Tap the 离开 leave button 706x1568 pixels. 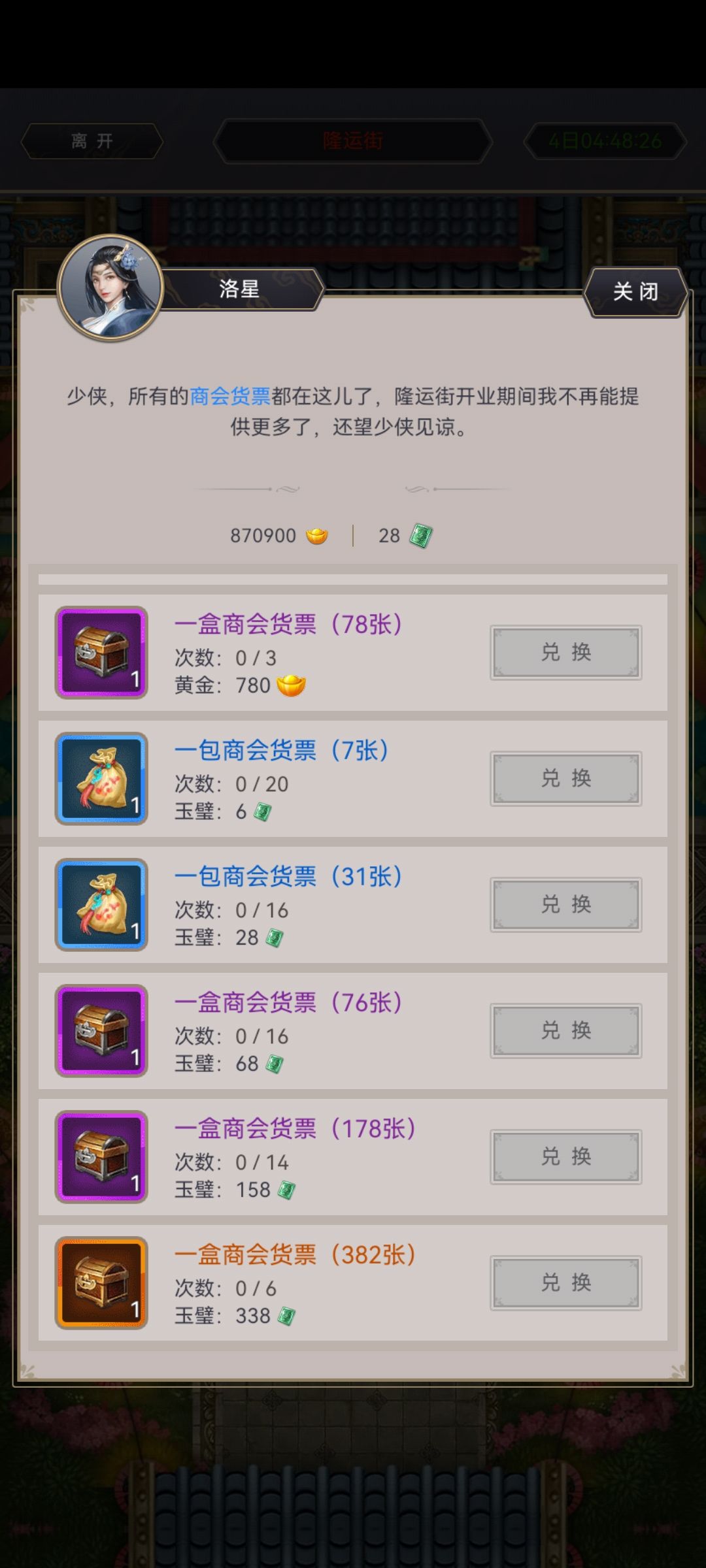tap(92, 141)
